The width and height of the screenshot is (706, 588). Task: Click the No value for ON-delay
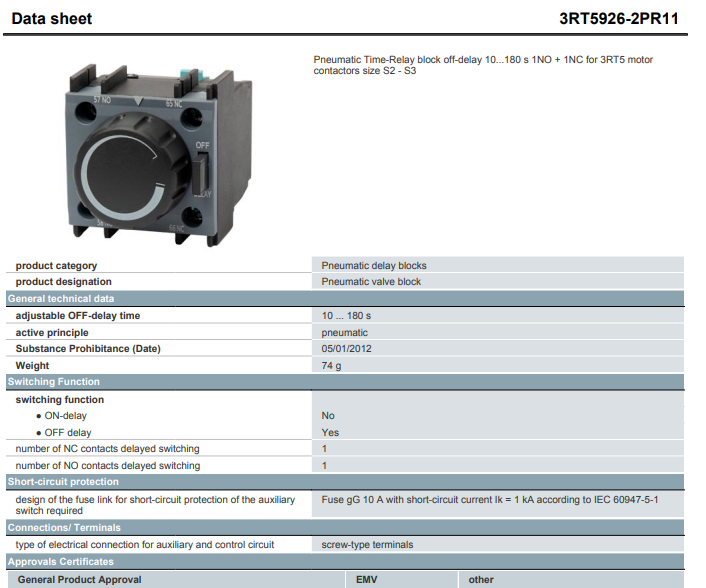point(328,416)
